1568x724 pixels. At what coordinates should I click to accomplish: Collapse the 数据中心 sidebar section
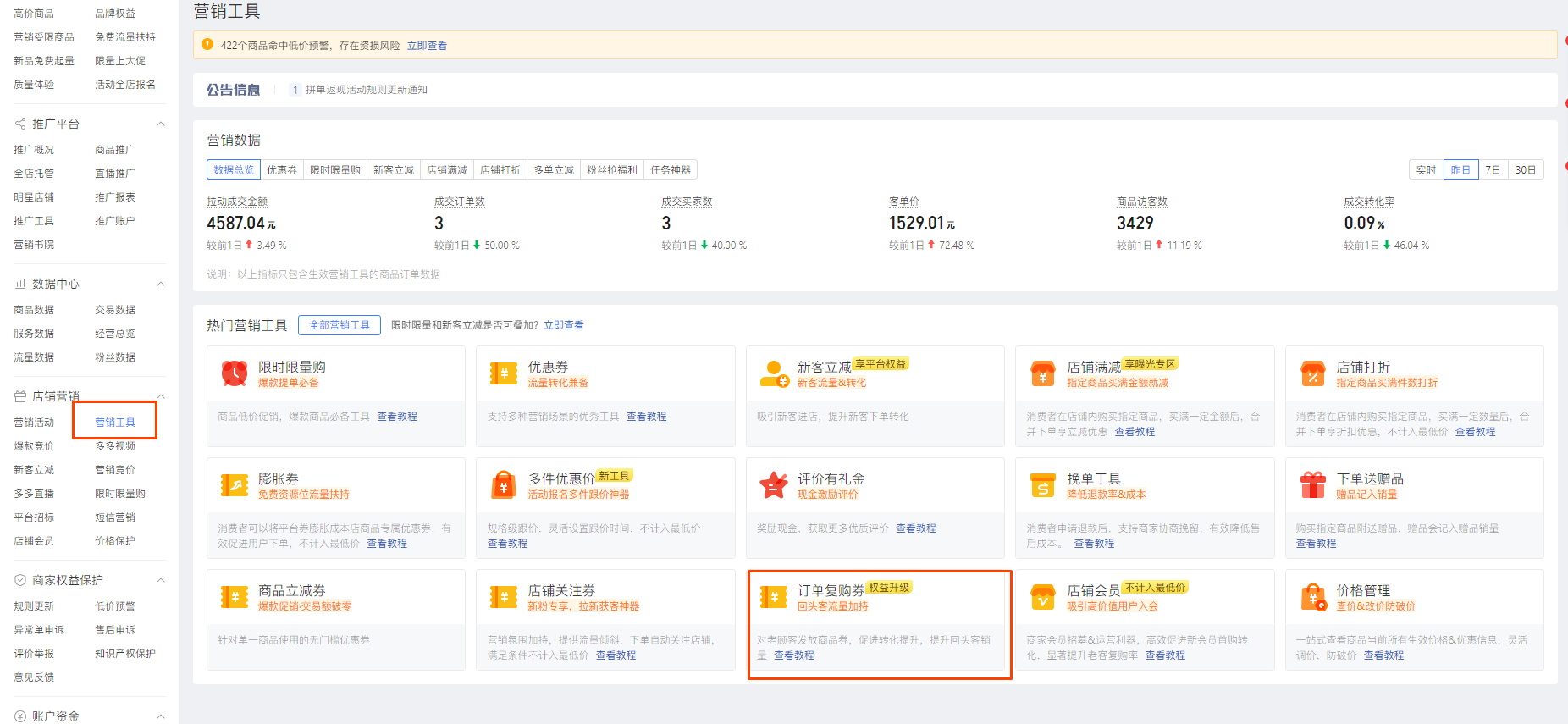pyautogui.click(x=161, y=284)
